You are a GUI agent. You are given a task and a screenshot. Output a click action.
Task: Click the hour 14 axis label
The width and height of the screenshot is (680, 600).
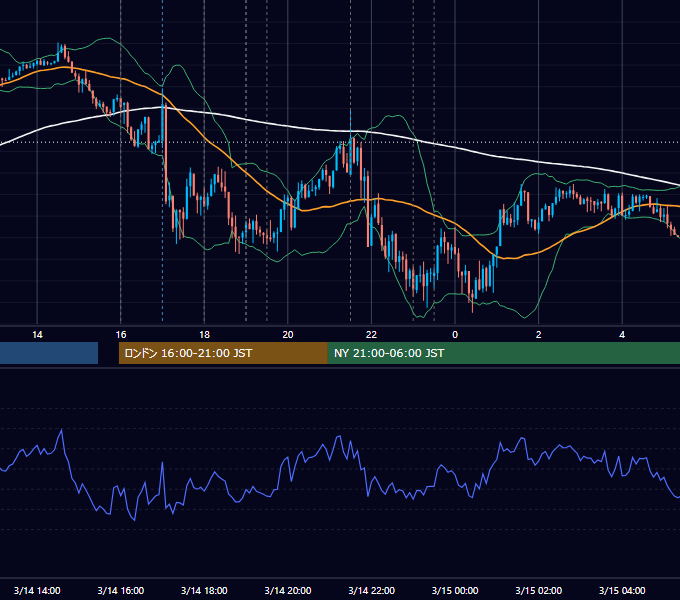[x=37, y=335]
